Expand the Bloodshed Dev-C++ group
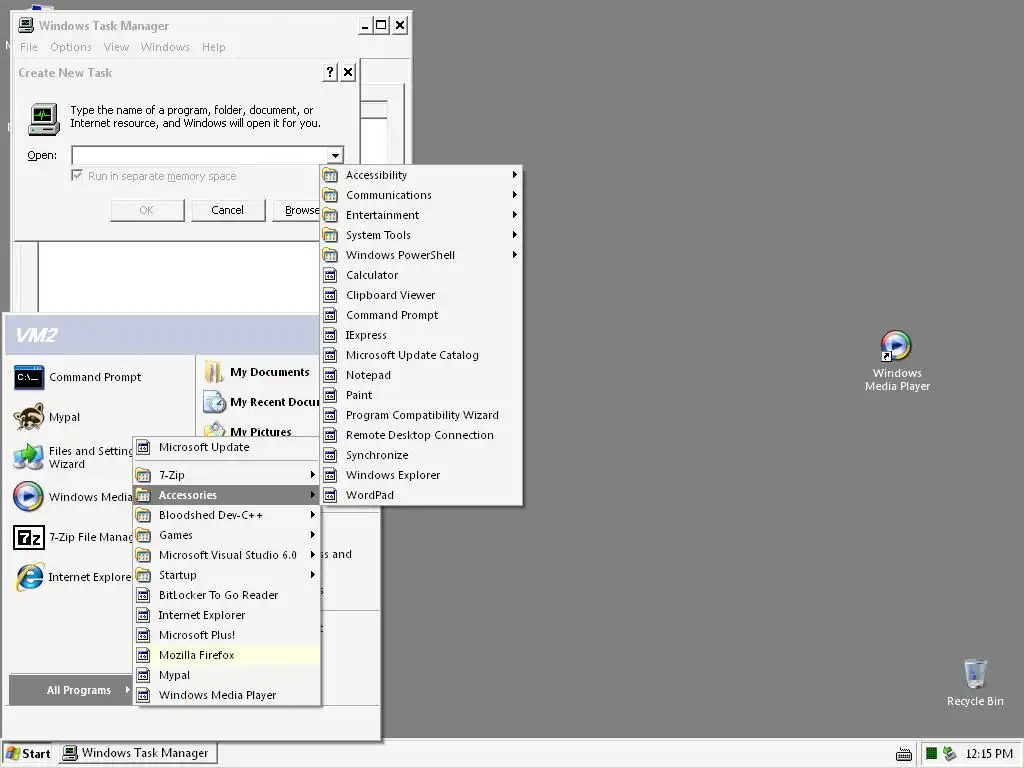Screen dimensions: 1024x768 (227, 515)
